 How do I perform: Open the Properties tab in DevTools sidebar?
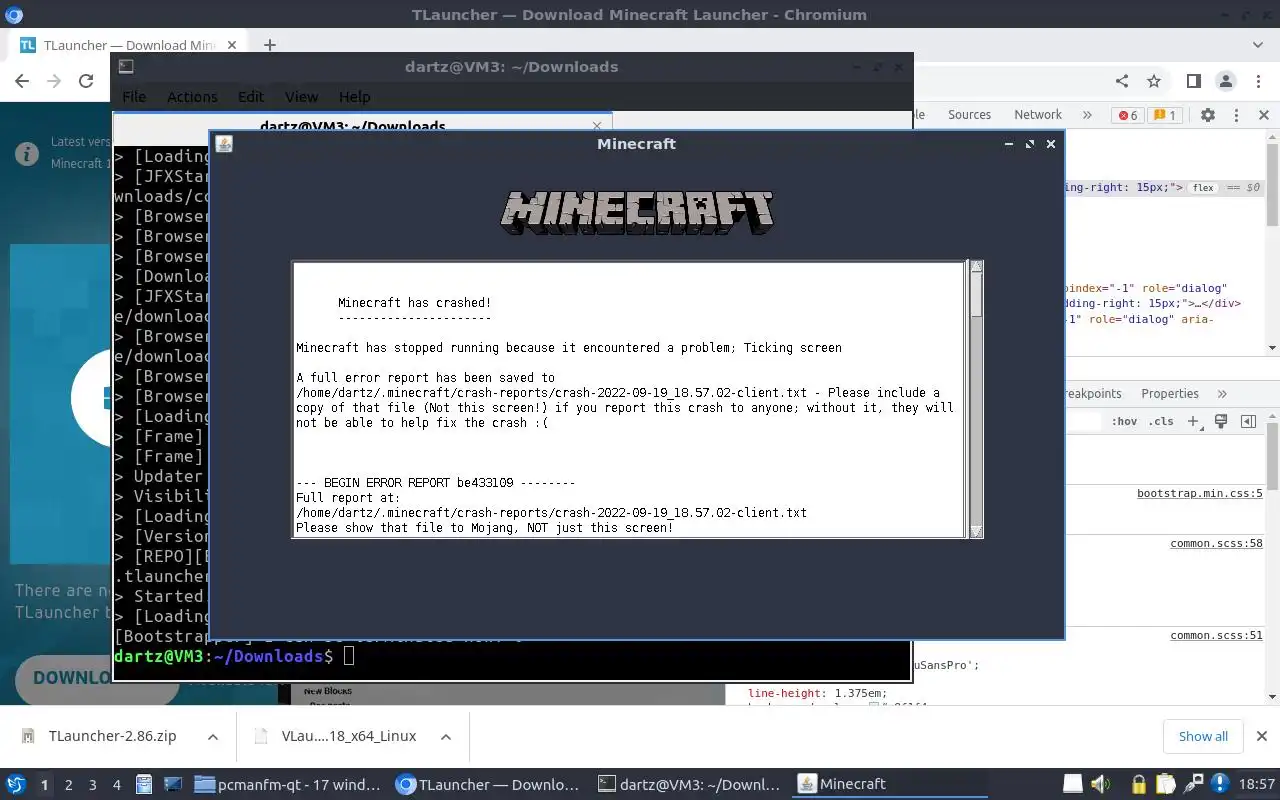[x=1170, y=394]
